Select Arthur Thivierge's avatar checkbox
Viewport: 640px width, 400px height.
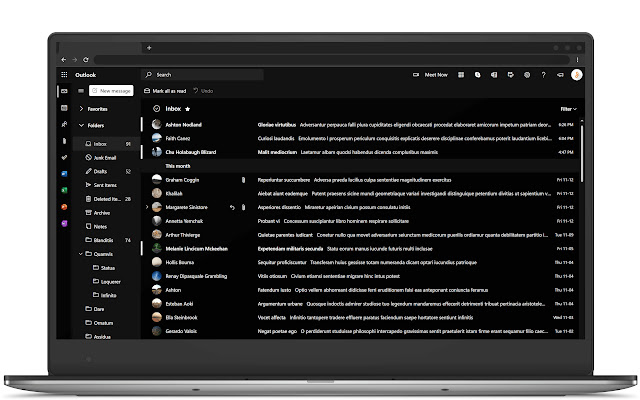coord(157,235)
